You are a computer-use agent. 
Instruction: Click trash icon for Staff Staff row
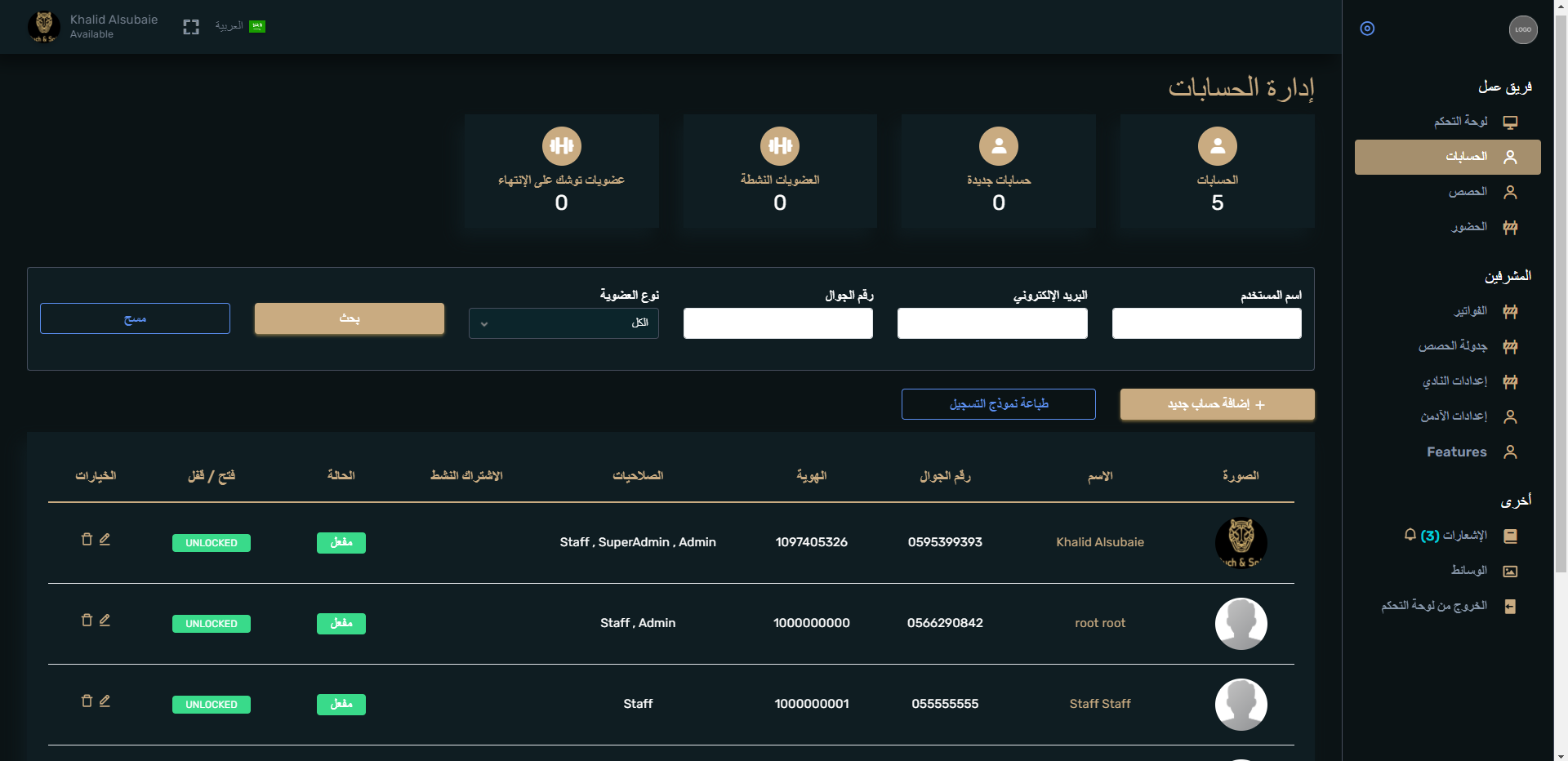tap(87, 701)
